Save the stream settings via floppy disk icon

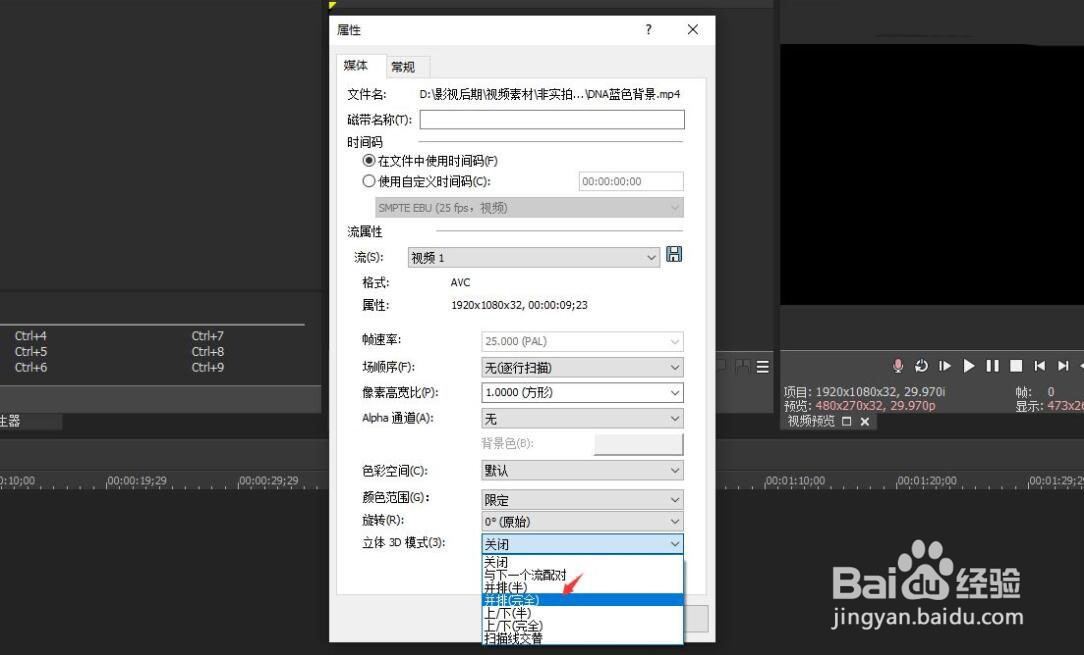(673, 255)
